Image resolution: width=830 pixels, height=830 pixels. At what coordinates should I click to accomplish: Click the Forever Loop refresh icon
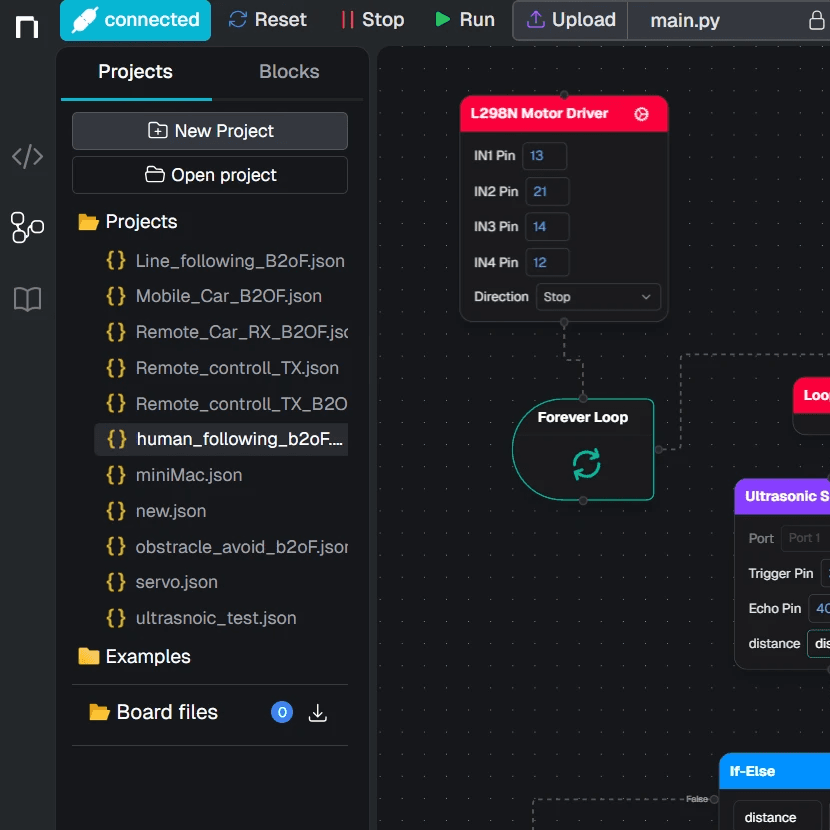[x=586, y=464]
